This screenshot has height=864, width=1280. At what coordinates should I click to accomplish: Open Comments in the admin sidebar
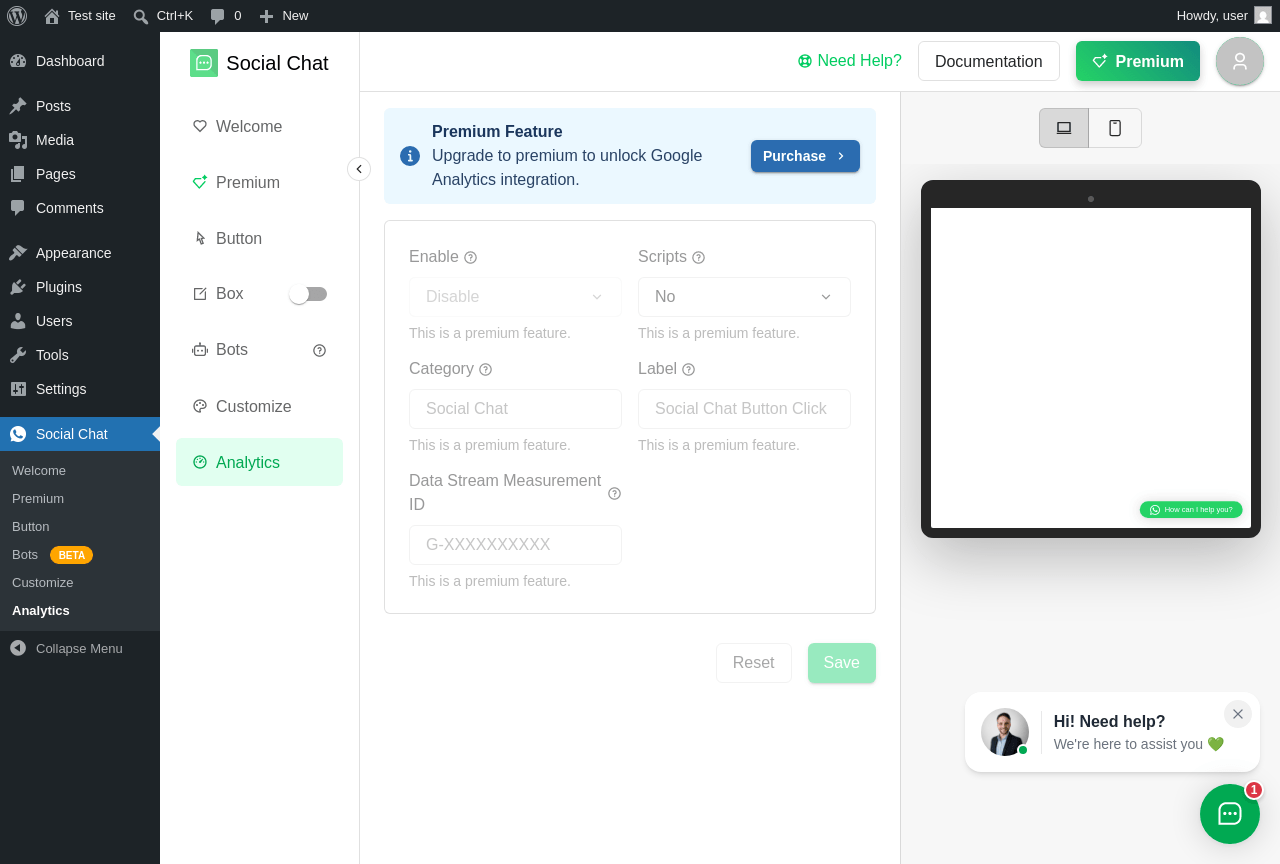80,208
